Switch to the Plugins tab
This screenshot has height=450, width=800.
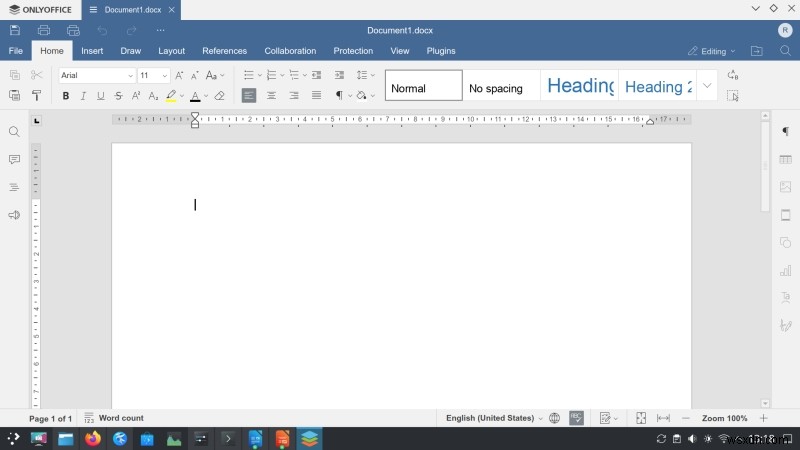(441, 51)
